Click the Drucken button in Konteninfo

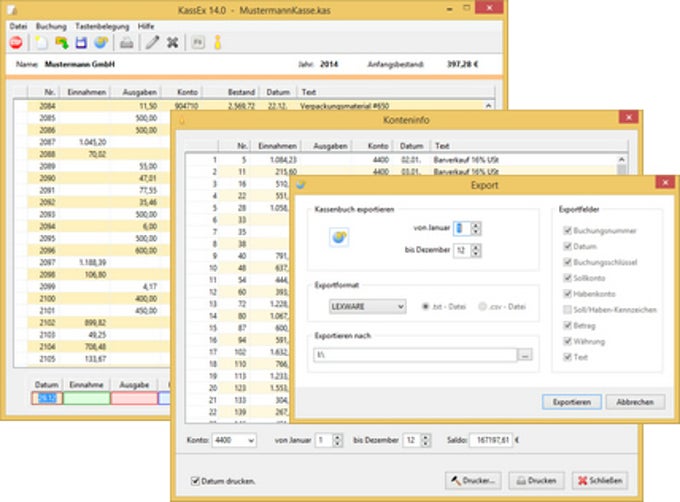point(536,480)
